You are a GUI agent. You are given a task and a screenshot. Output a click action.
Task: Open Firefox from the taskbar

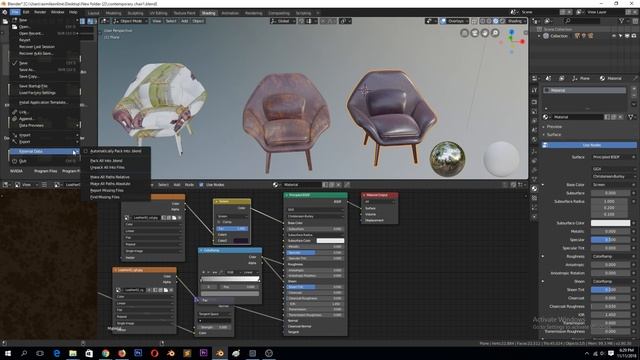point(122,353)
